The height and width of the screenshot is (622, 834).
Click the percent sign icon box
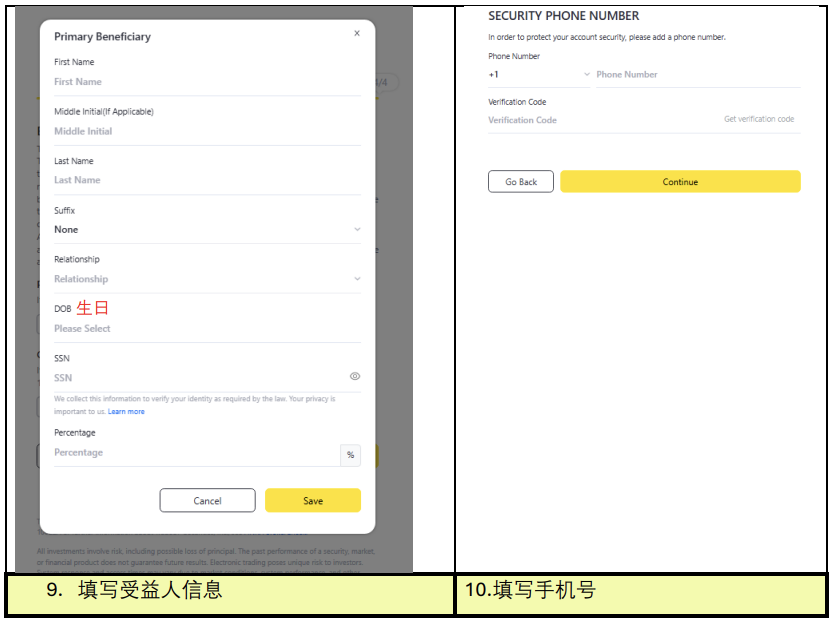[350, 455]
